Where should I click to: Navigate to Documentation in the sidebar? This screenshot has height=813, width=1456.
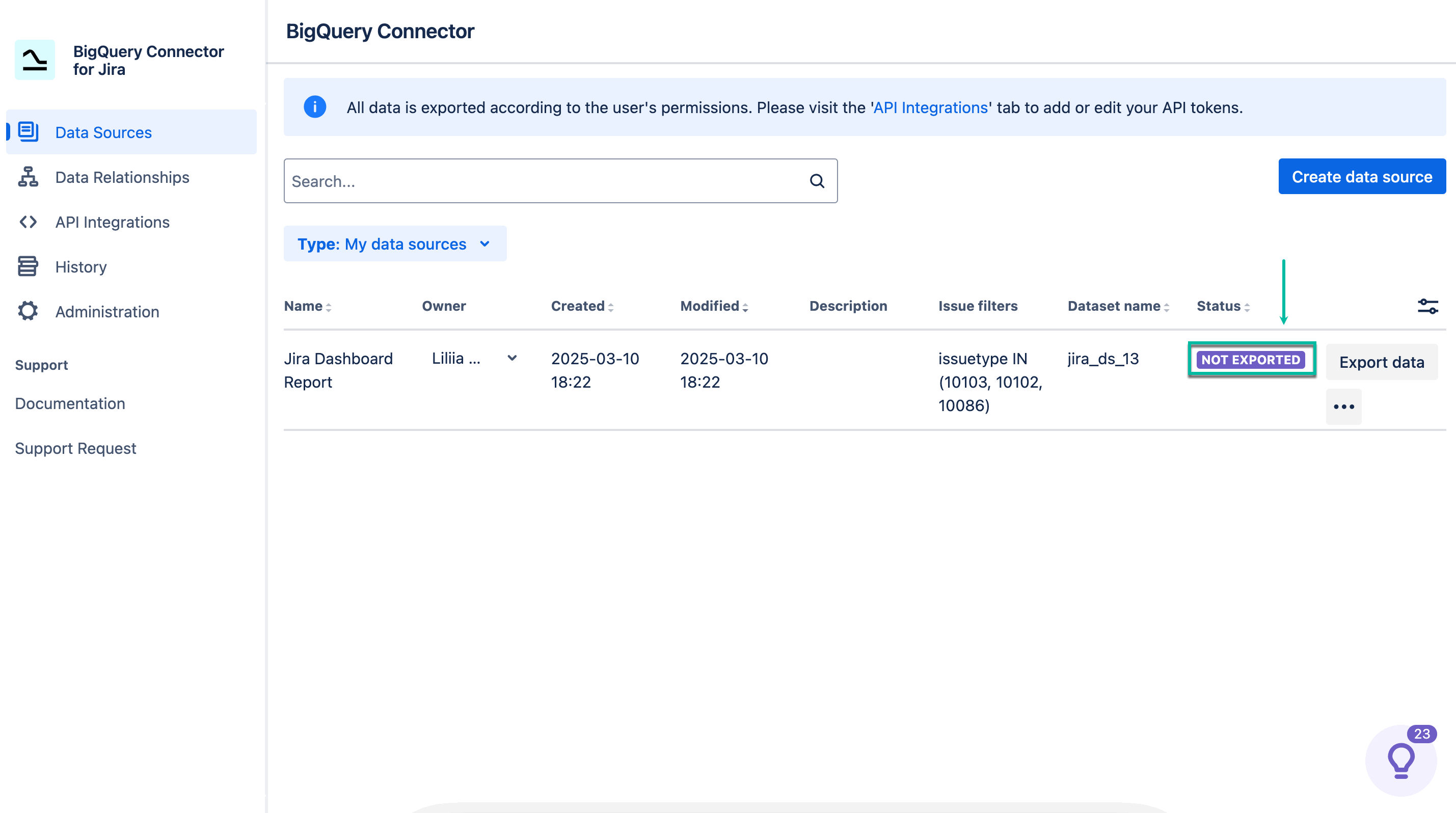(x=70, y=403)
